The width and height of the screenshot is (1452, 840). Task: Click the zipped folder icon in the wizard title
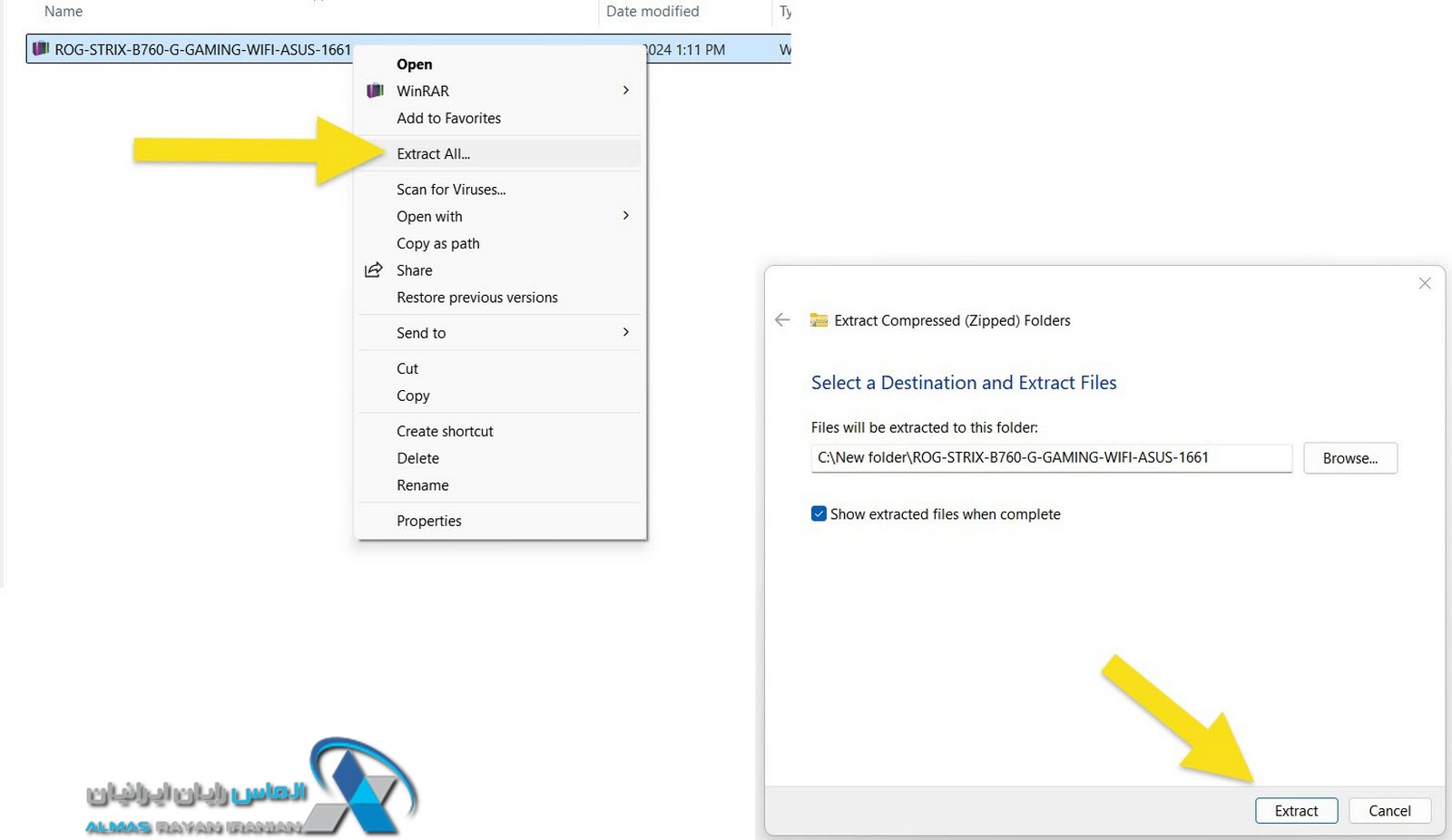(819, 320)
